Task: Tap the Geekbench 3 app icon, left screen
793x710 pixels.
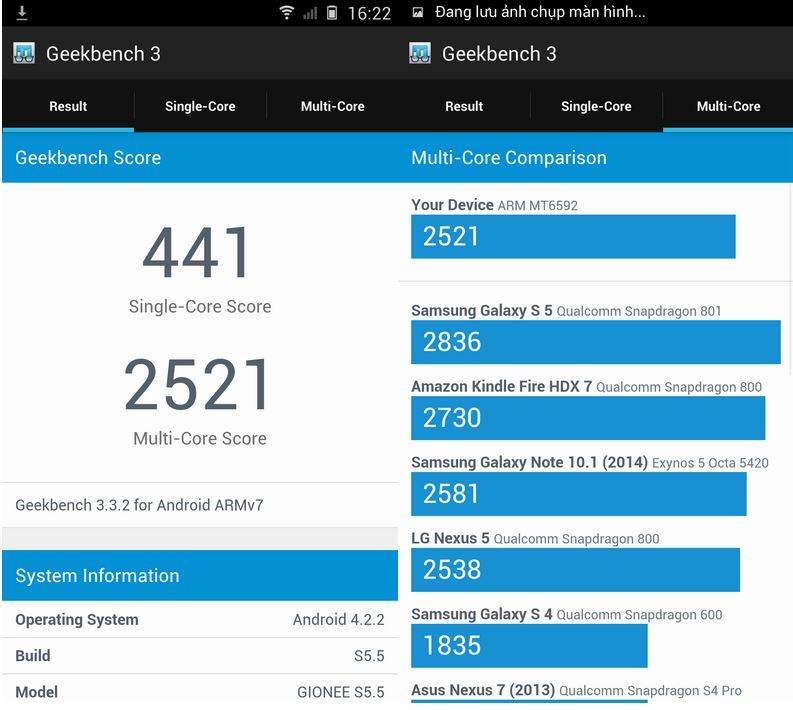Action: point(24,53)
